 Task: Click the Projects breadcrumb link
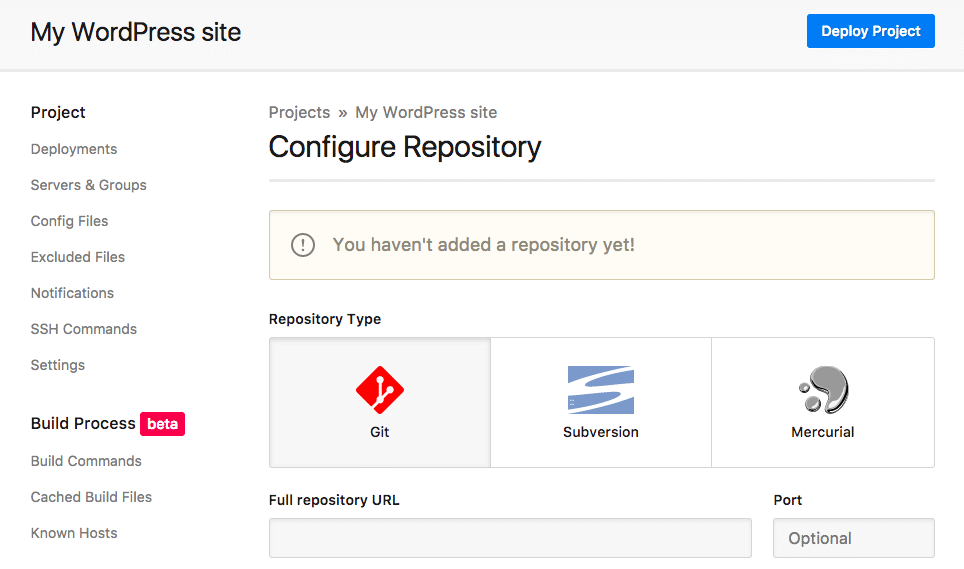click(299, 112)
